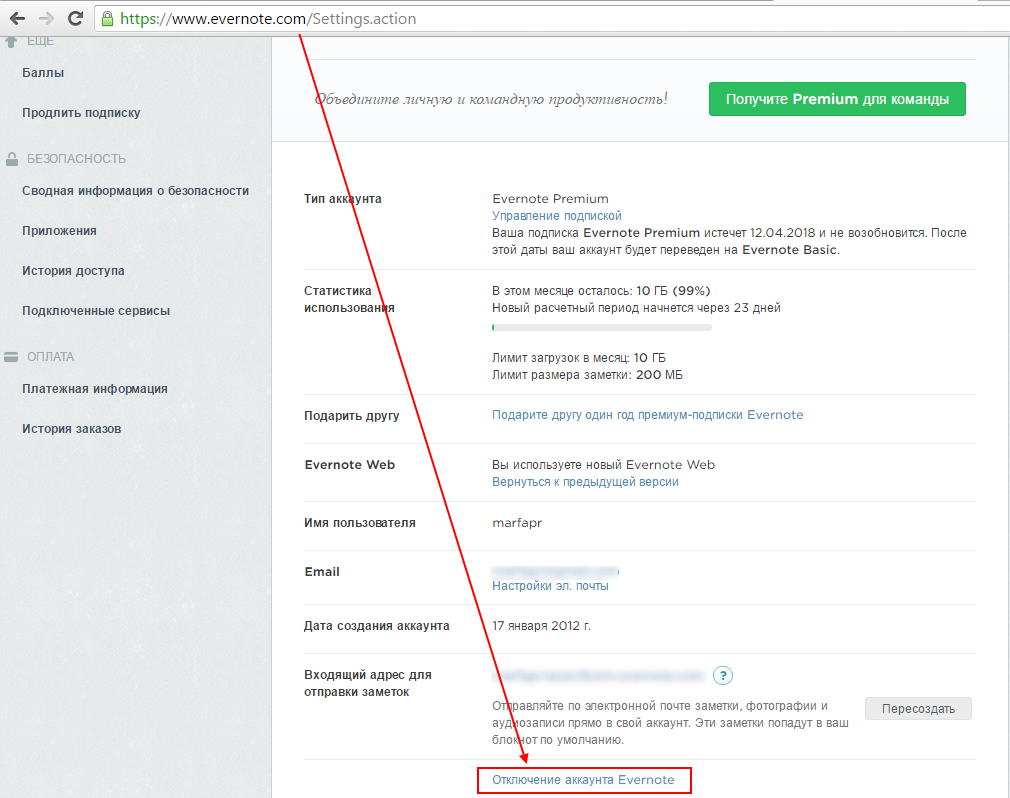Click the ОПЛАТА section header

pos(50,357)
